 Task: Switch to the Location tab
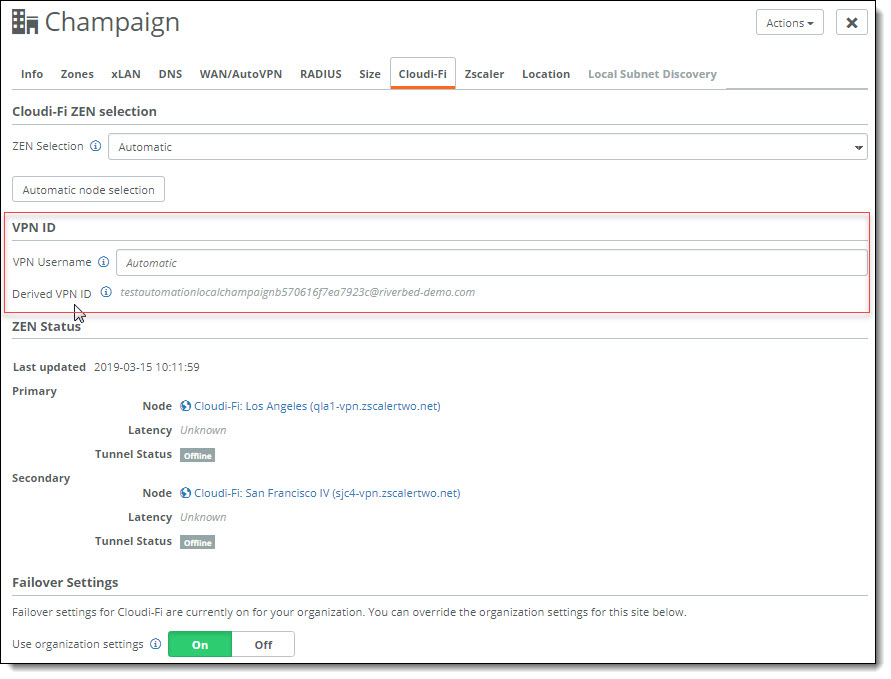tap(546, 74)
